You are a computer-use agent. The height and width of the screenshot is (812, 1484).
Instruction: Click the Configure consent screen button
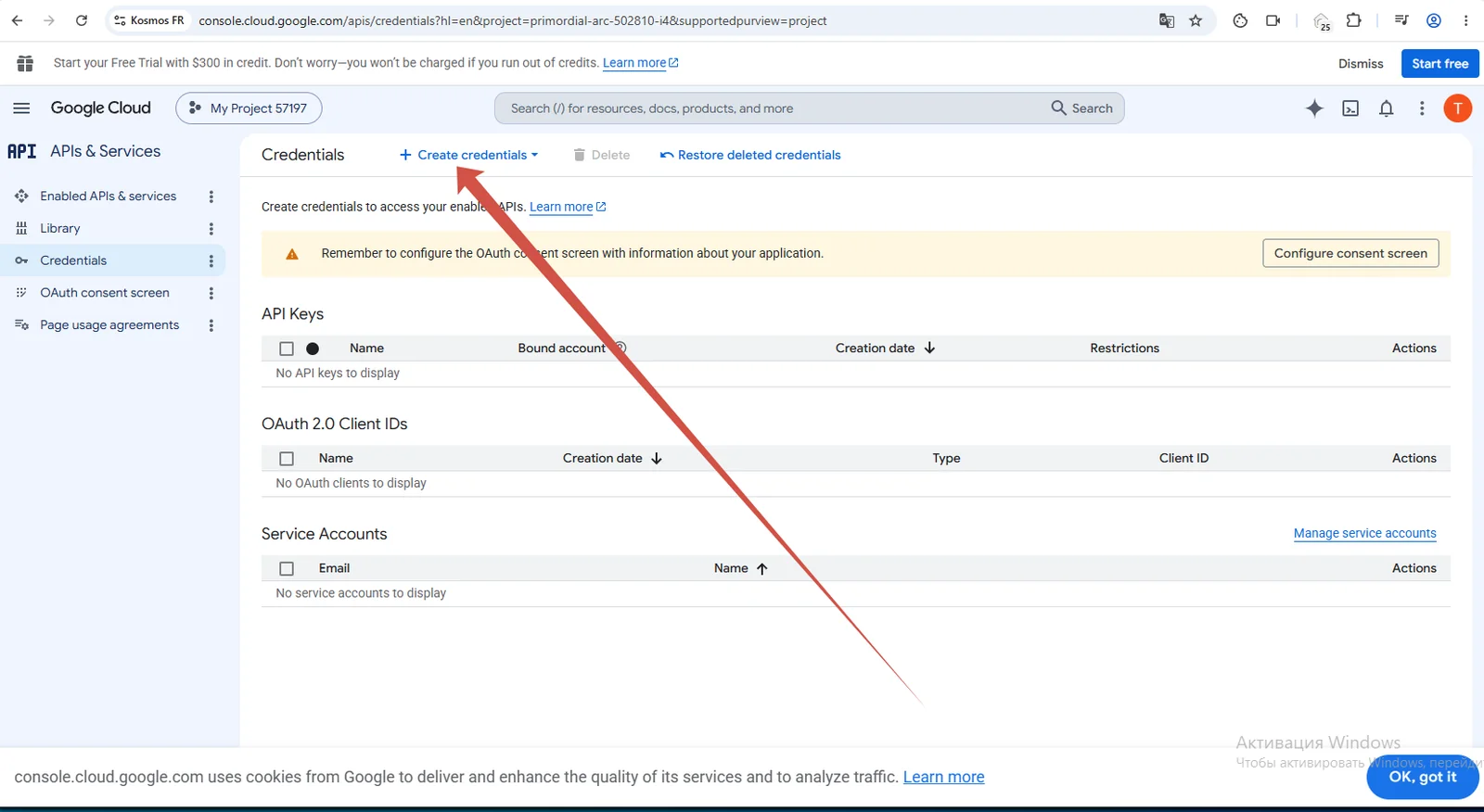click(1350, 253)
